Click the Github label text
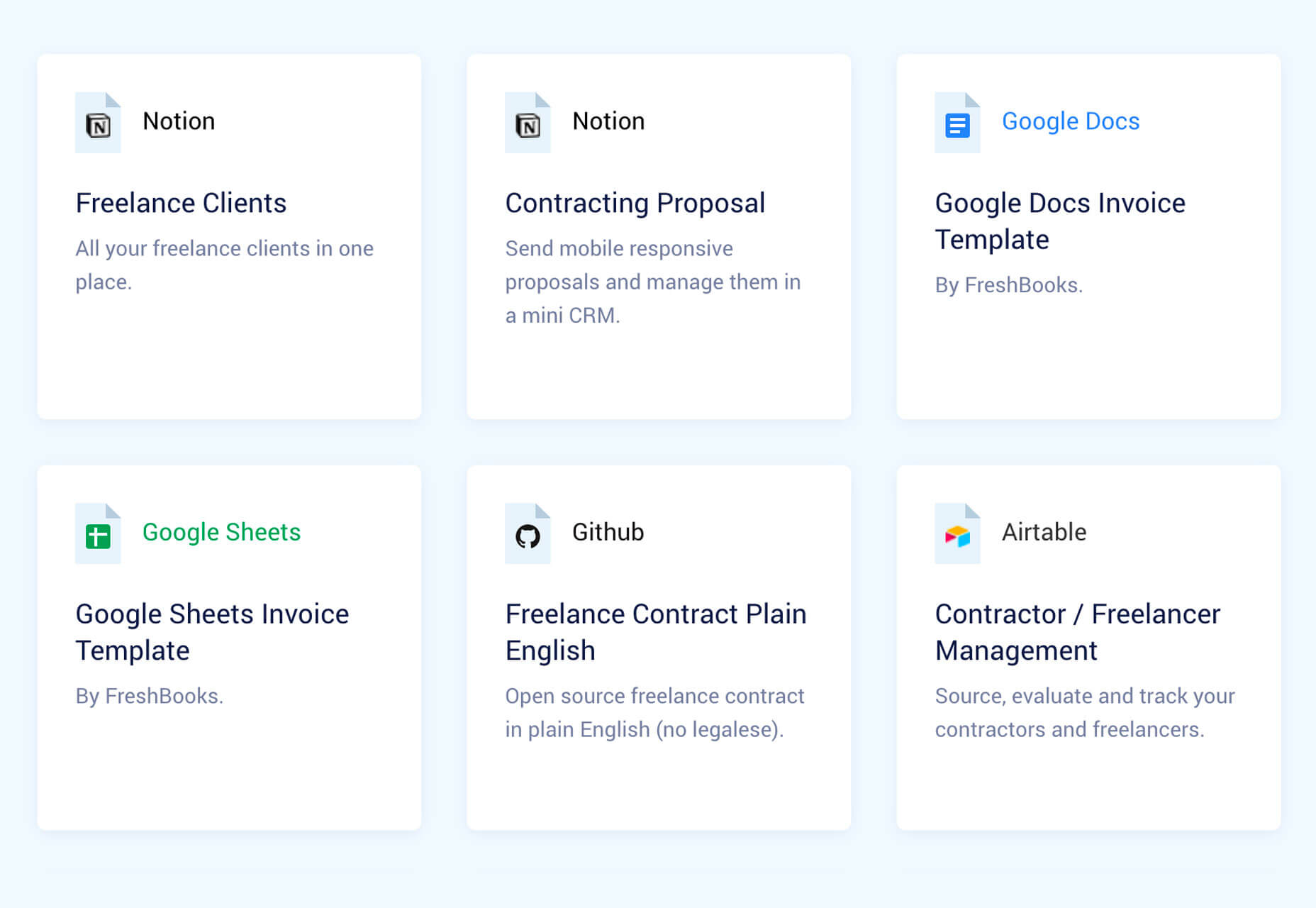Screen dimensions: 1316x908 pyautogui.click(x=608, y=532)
